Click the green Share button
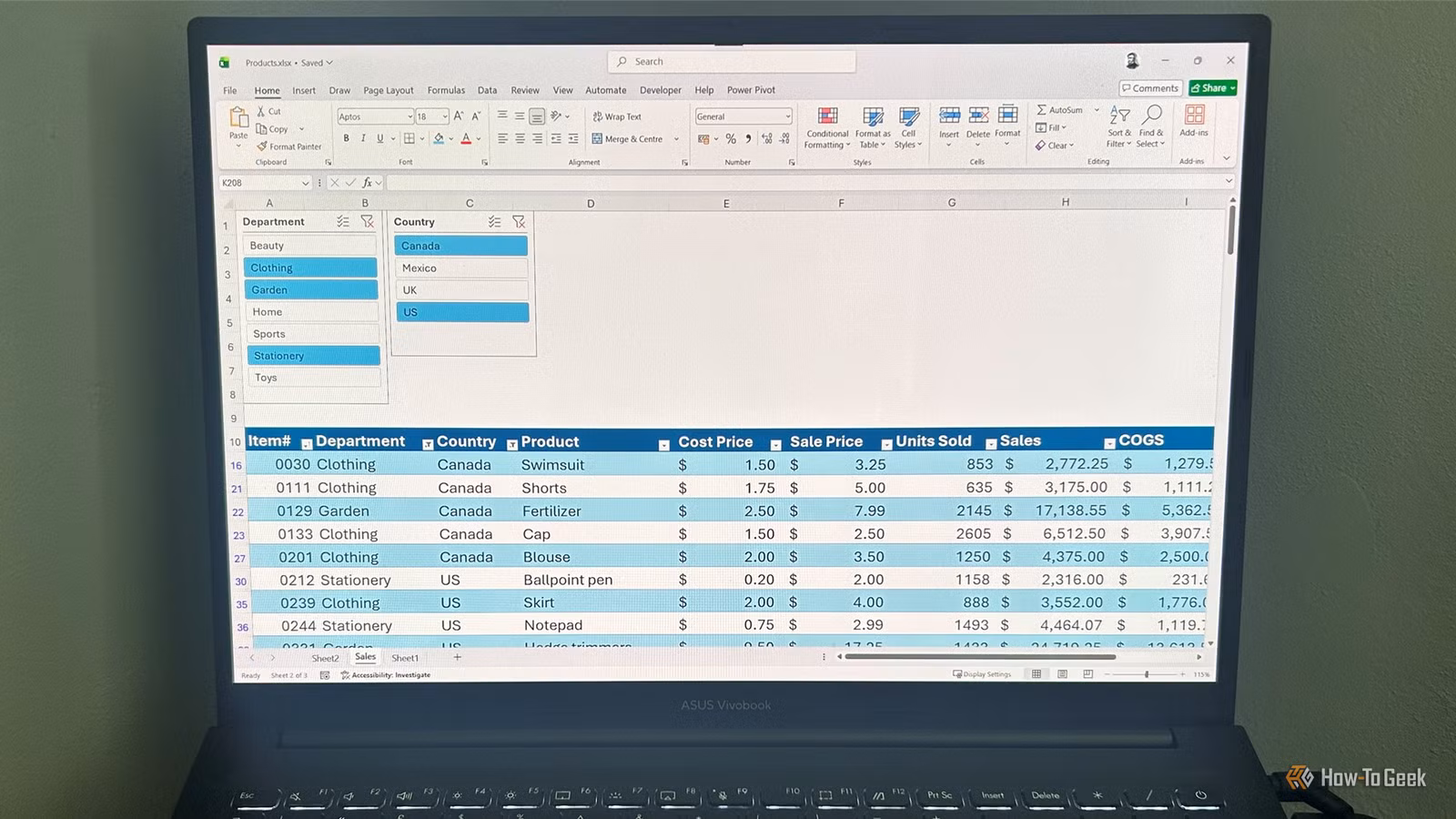1456x819 pixels. point(1212,88)
